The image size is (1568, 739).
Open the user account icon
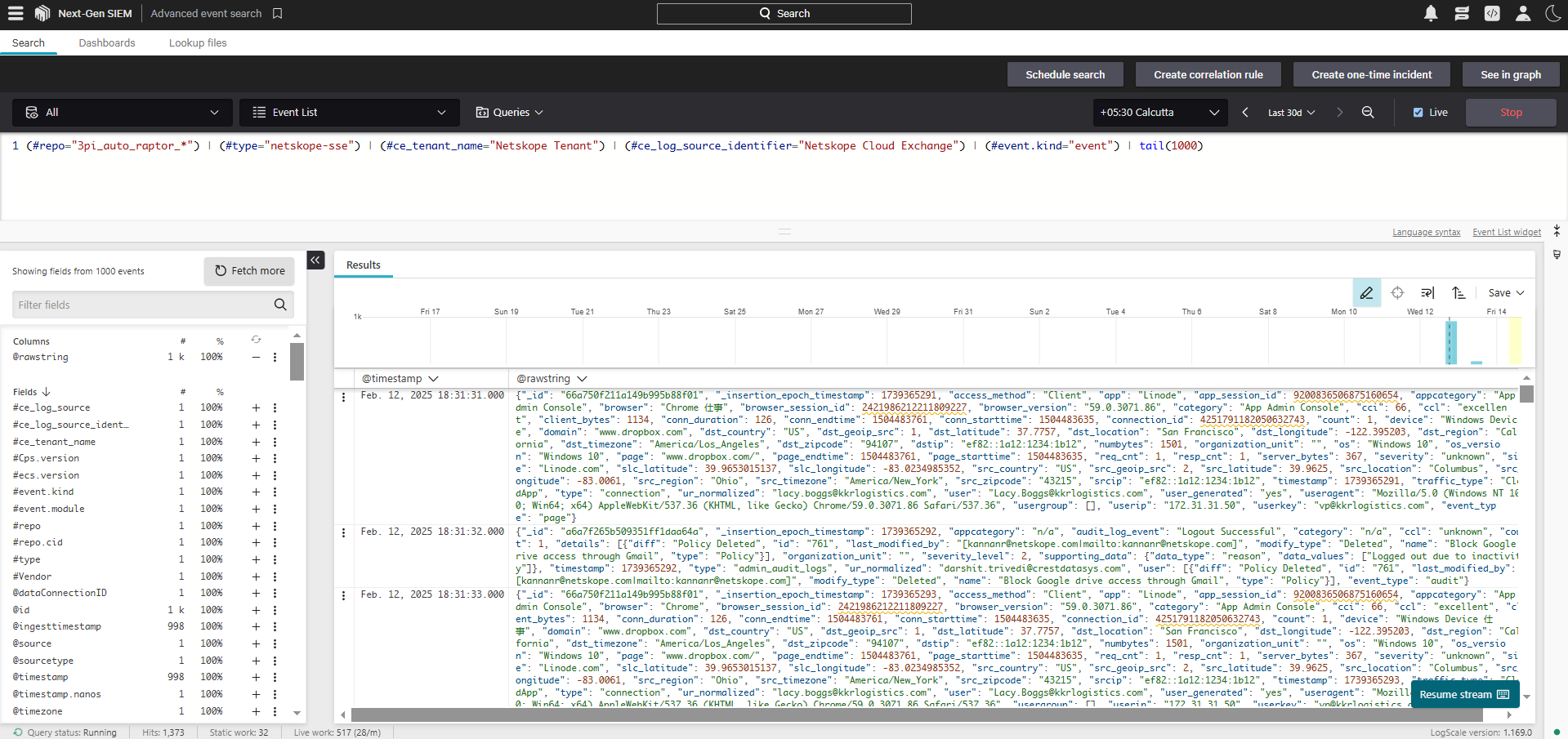click(x=1523, y=13)
